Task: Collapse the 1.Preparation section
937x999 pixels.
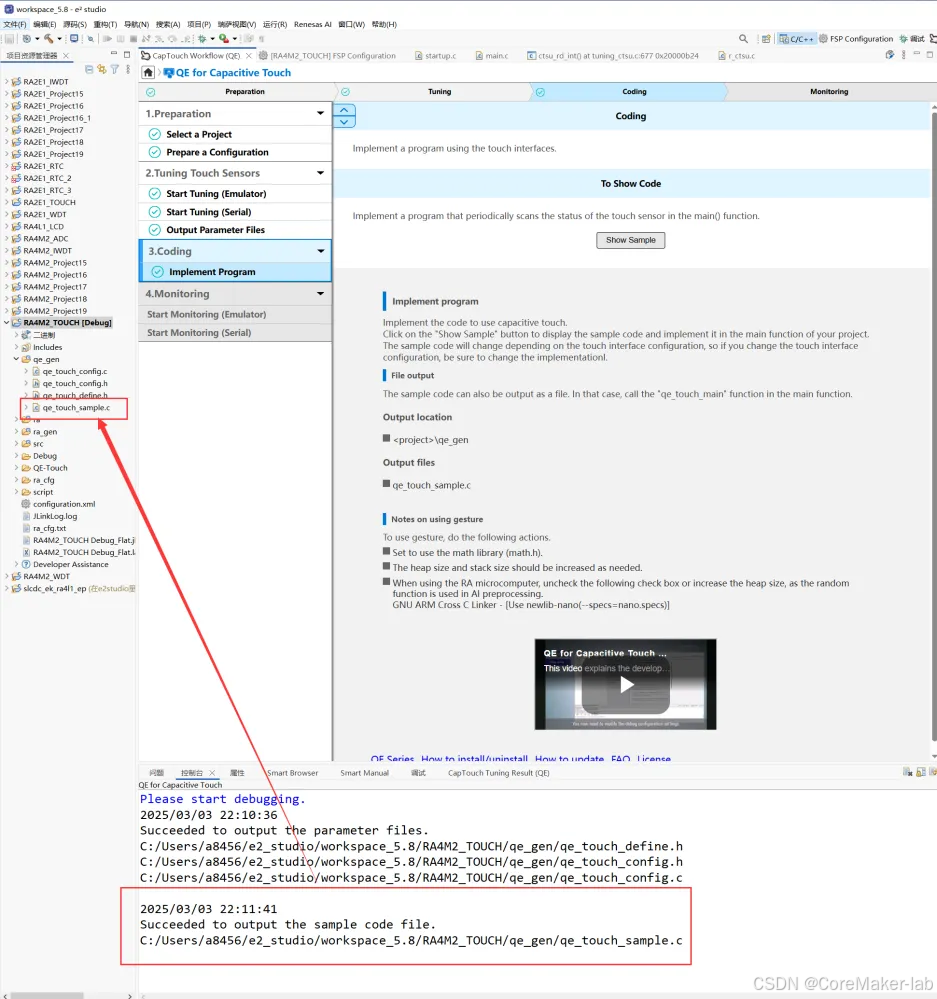Action: [x=320, y=113]
